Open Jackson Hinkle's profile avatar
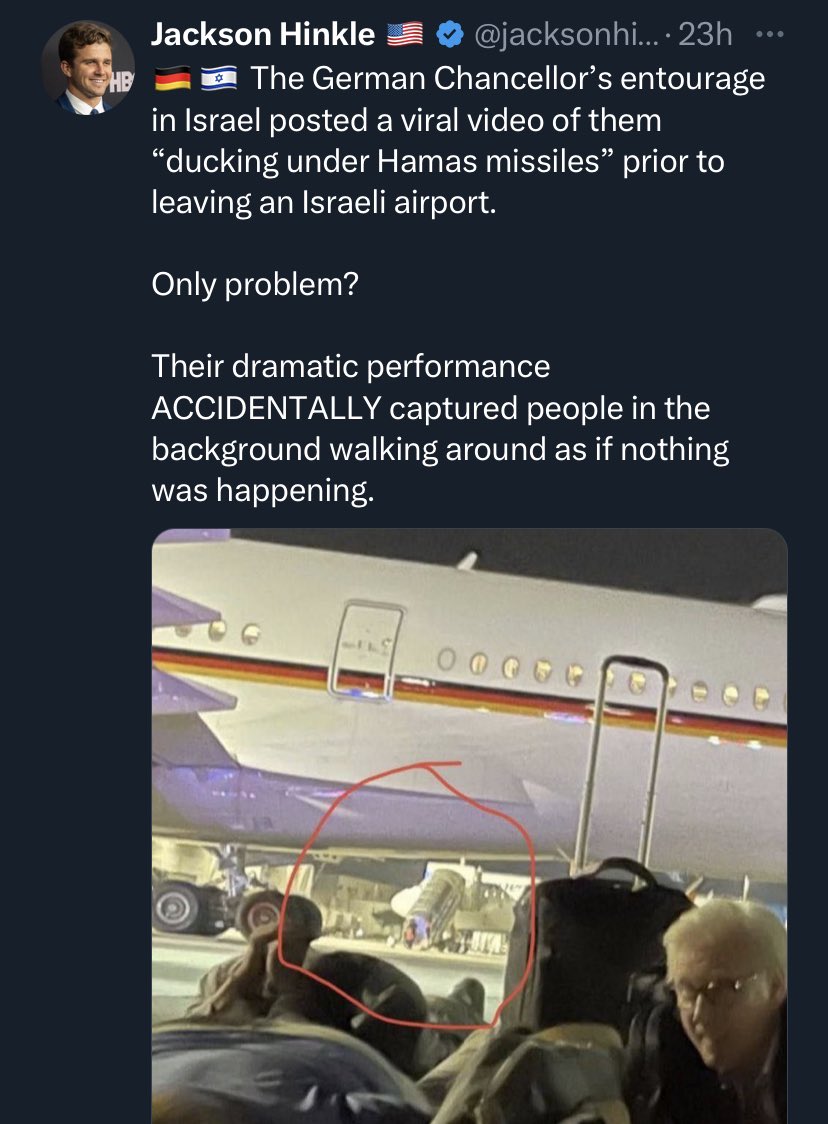828x1124 pixels. coord(88,67)
